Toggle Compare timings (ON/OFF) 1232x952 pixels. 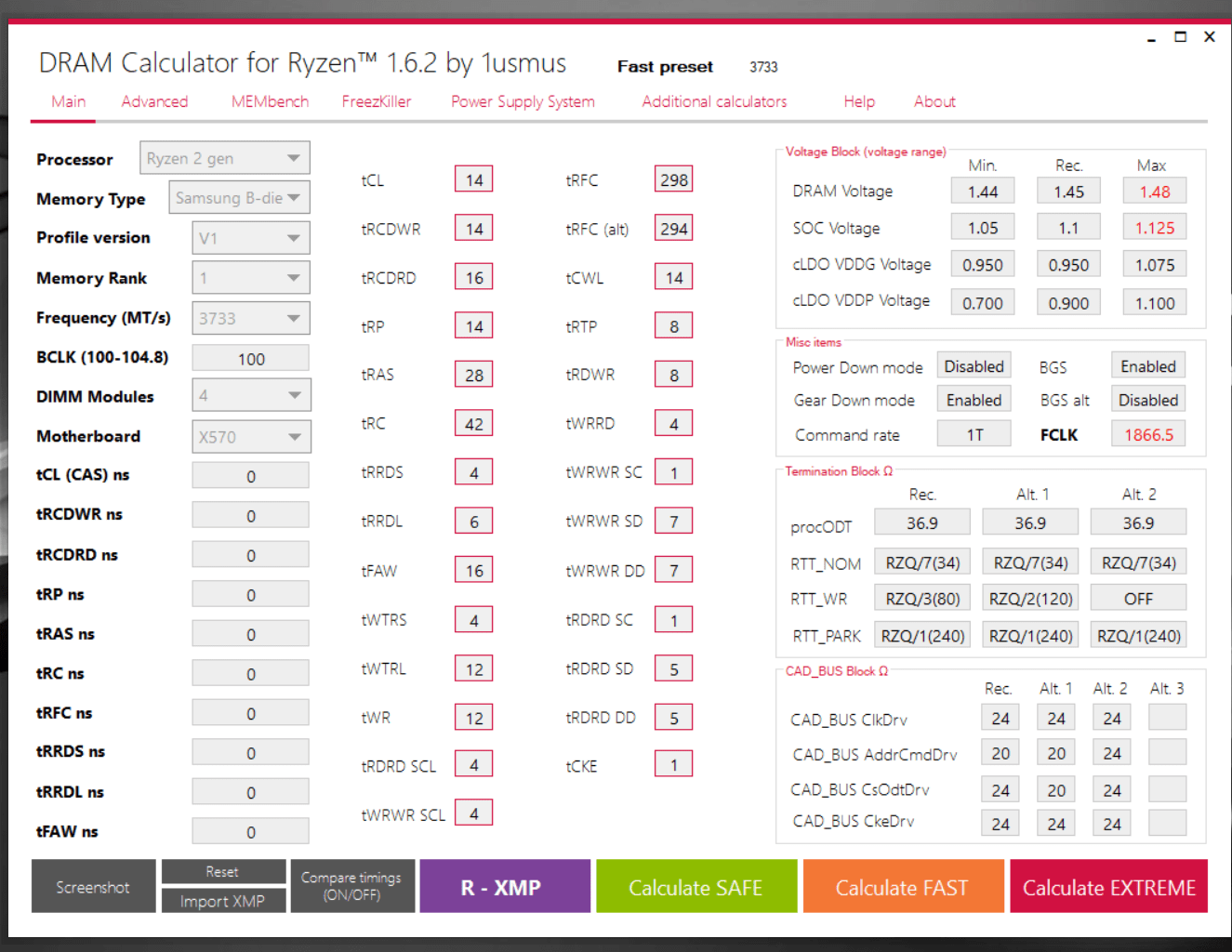click(x=352, y=886)
